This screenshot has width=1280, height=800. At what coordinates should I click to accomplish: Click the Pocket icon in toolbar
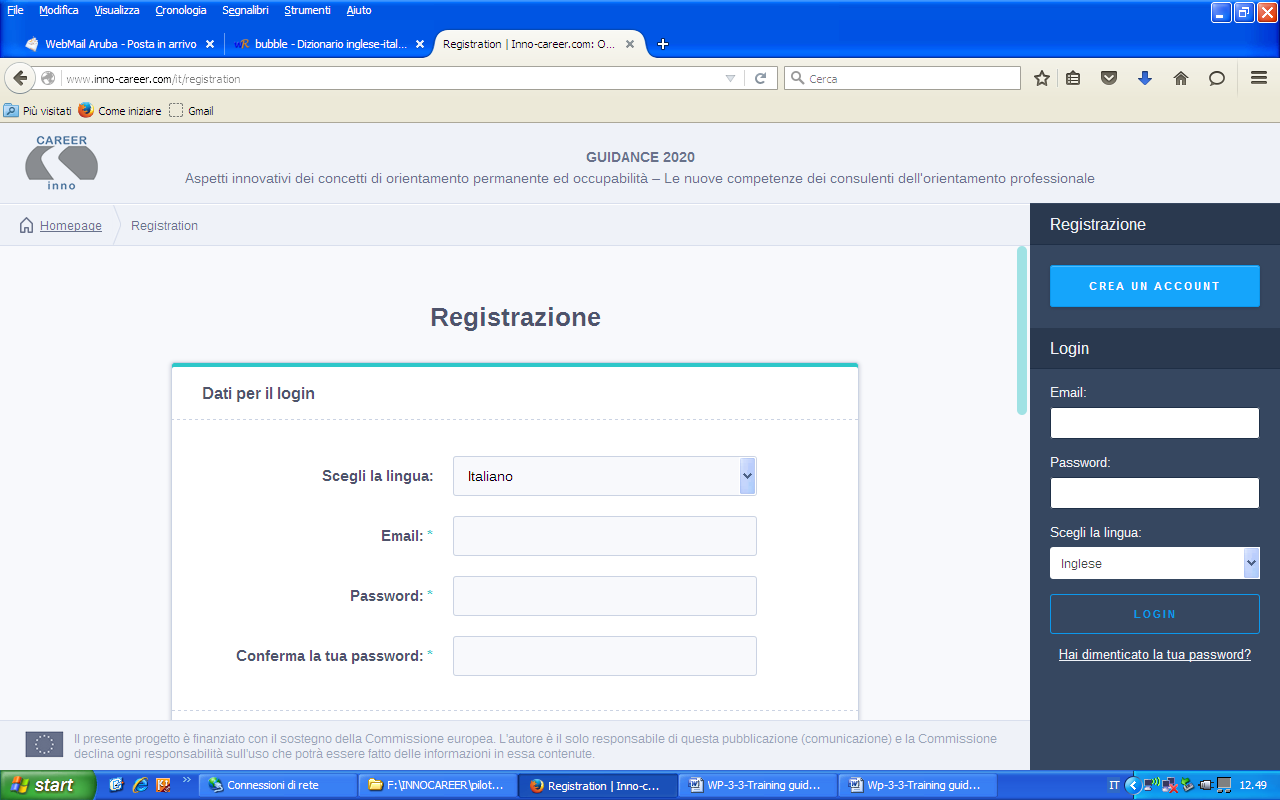pos(1109,78)
